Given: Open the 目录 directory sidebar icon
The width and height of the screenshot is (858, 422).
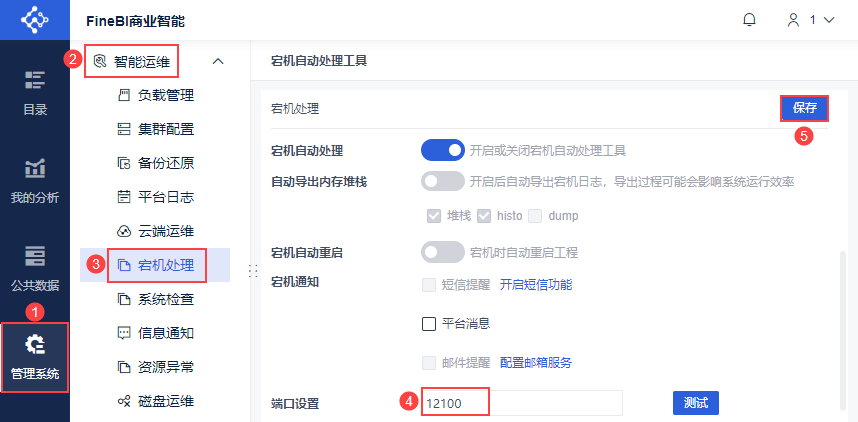Looking at the screenshot, I should (35, 80).
